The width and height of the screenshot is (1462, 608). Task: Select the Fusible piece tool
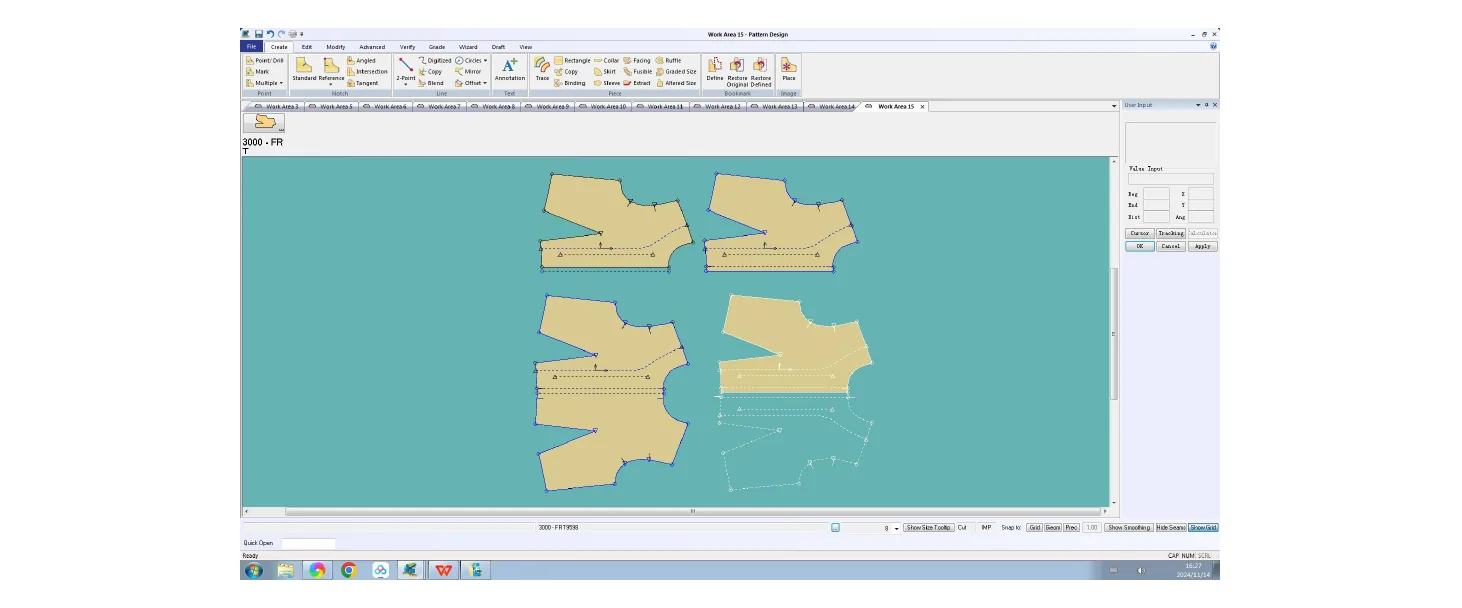(x=638, y=72)
